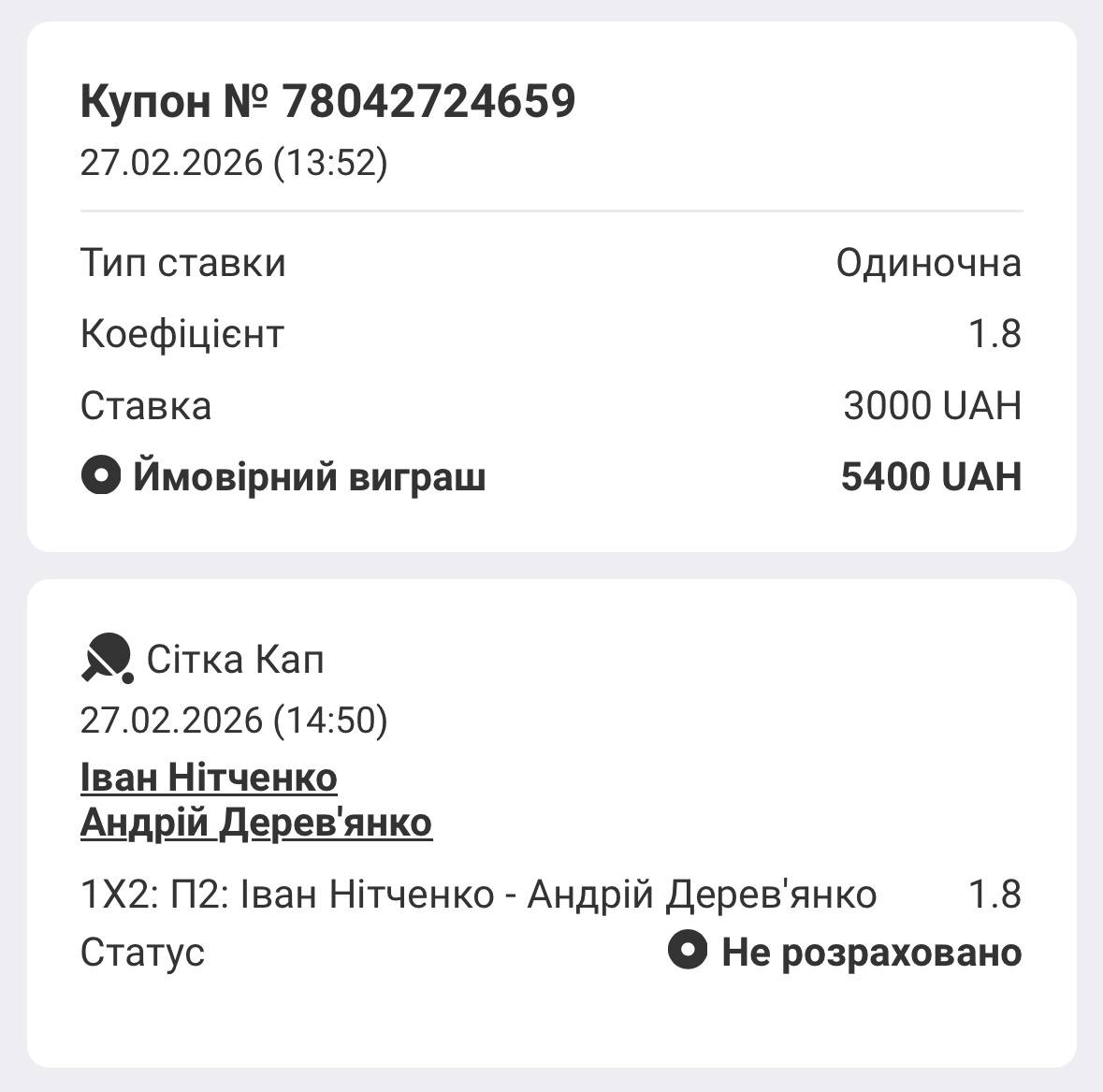Select the coupon number 78042724659 heading
The height and width of the screenshot is (1092, 1103).
tap(327, 101)
